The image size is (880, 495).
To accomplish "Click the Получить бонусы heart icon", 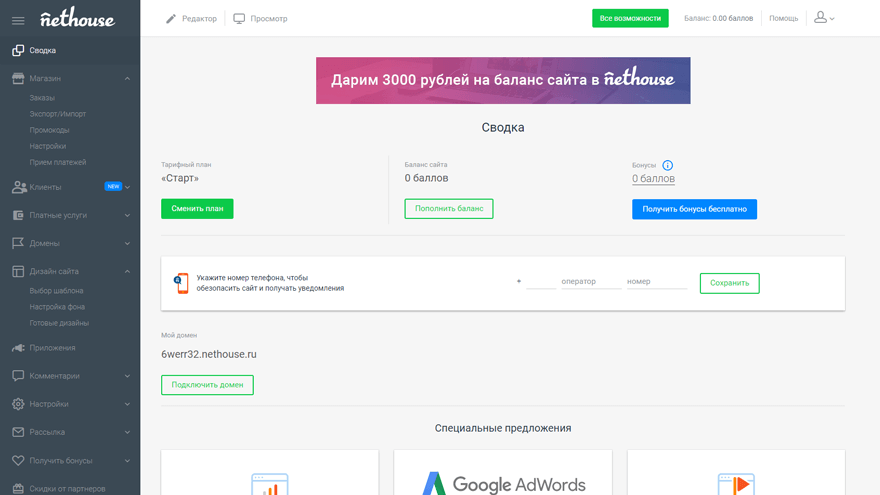I will tap(18, 461).
